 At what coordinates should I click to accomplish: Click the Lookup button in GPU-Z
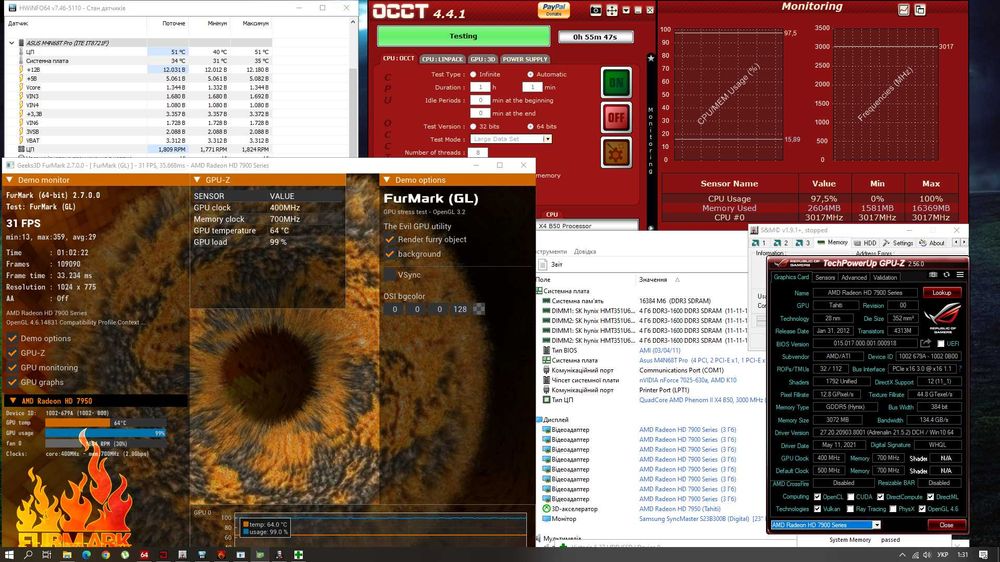[x=941, y=293]
